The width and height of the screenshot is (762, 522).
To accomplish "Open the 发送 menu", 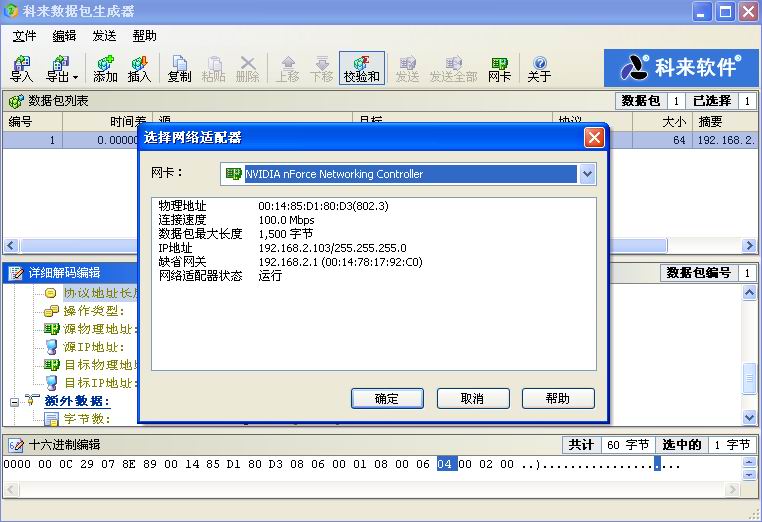I will [104, 36].
